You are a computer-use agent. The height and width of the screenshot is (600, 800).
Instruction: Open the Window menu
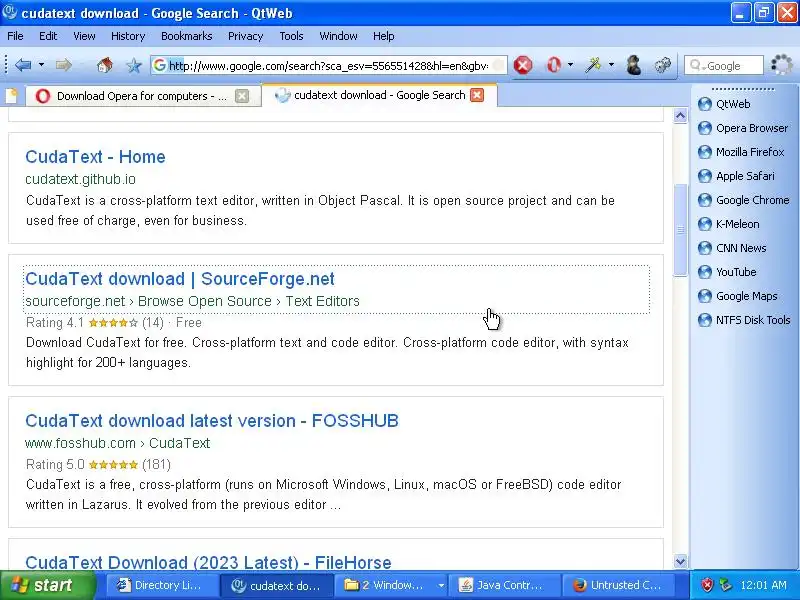[338, 36]
